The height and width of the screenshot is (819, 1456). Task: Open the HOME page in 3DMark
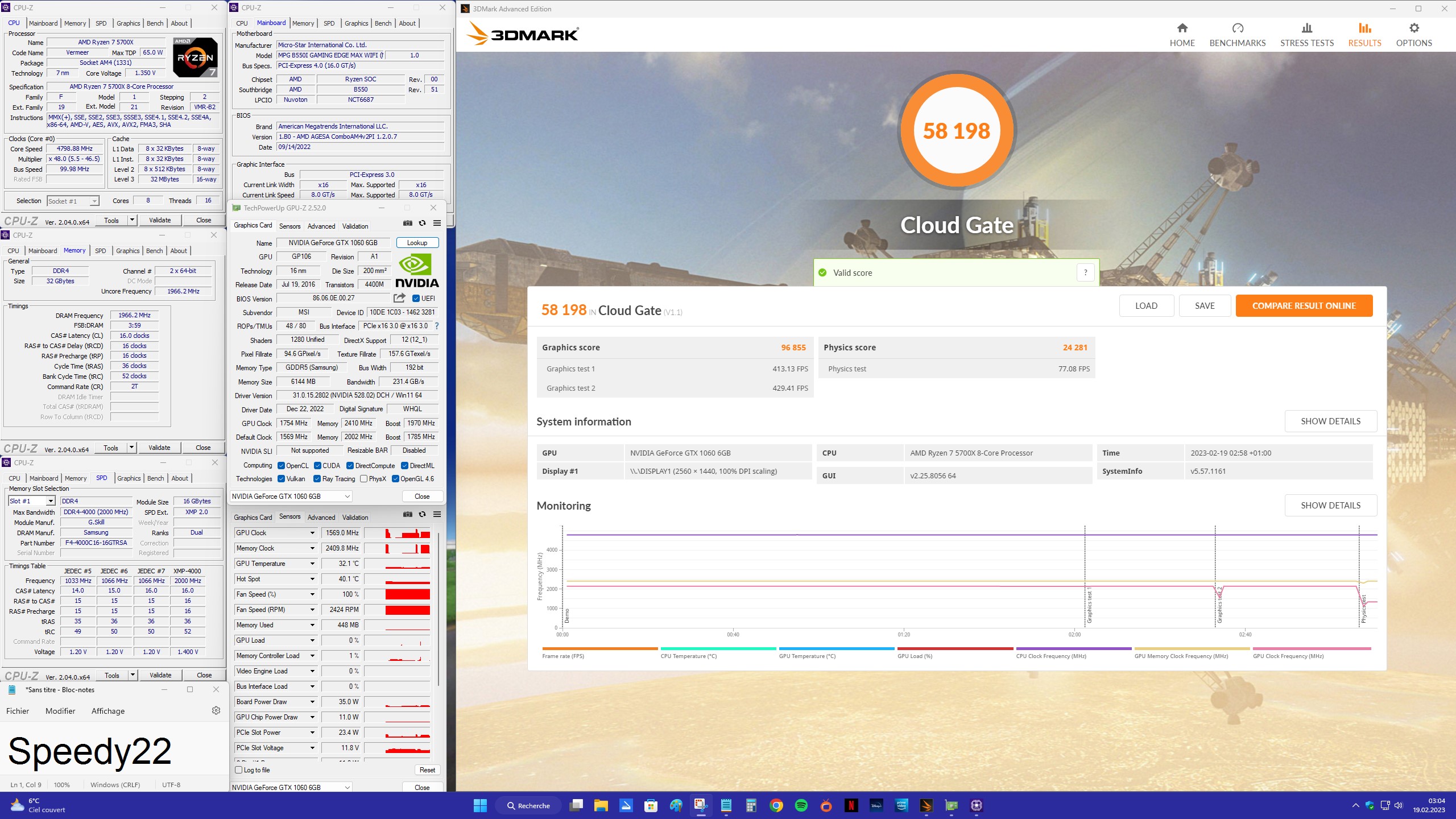pos(1182,35)
